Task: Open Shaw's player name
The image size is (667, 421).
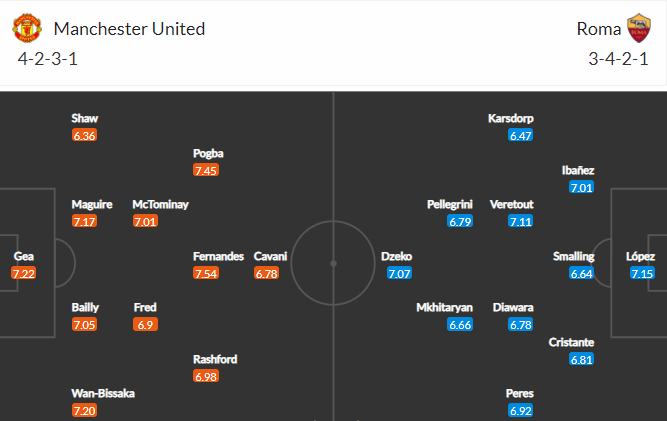Action: [x=85, y=118]
